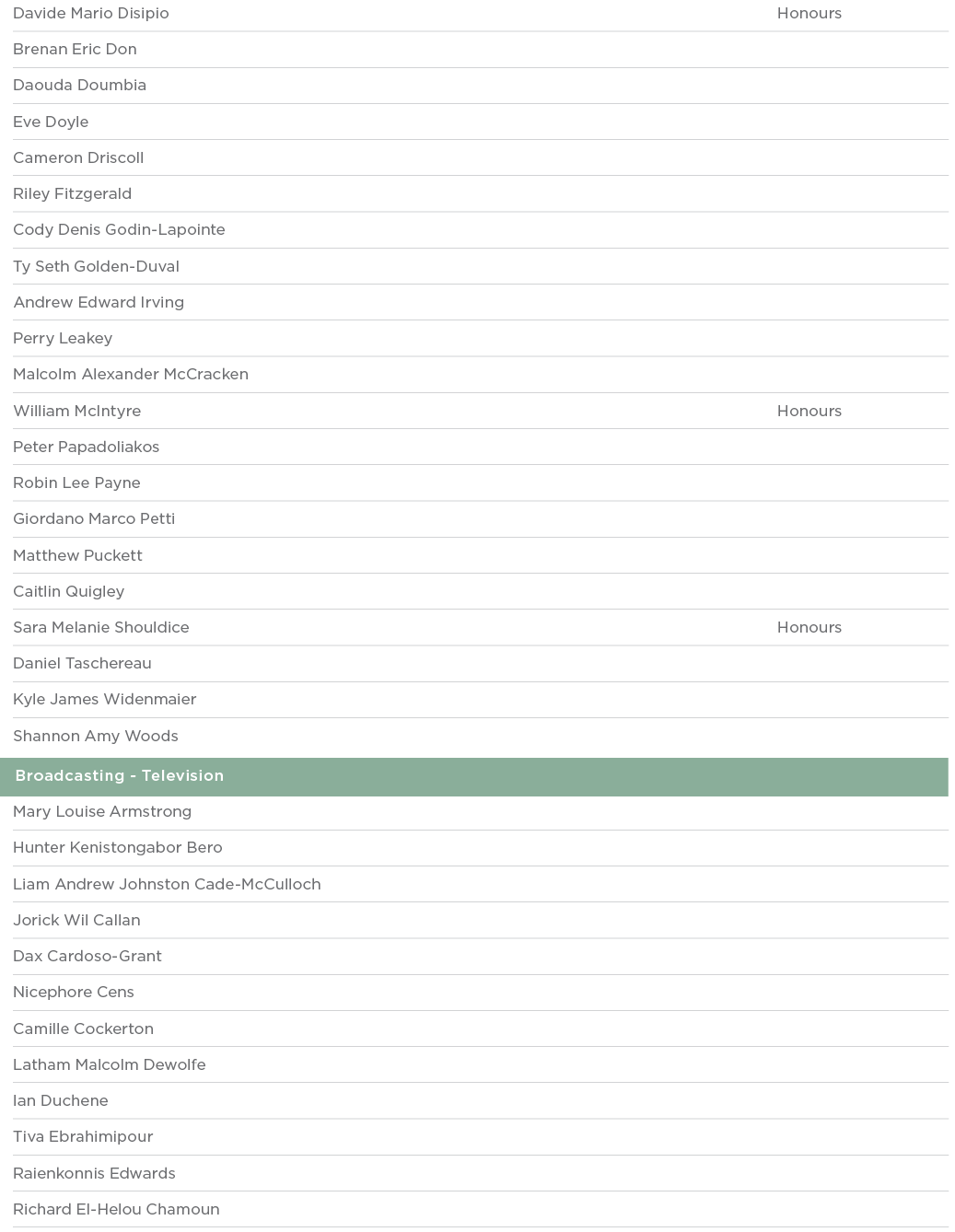Select the name Davide Mario Disipio

pyautogui.click(x=91, y=14)
